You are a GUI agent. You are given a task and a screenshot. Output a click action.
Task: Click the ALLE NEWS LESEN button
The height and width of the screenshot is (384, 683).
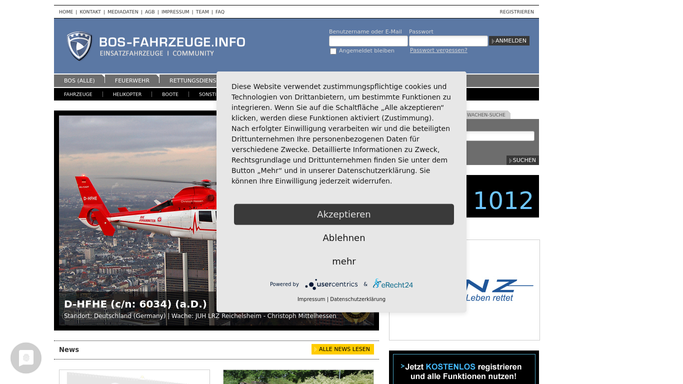click(342, 349)
